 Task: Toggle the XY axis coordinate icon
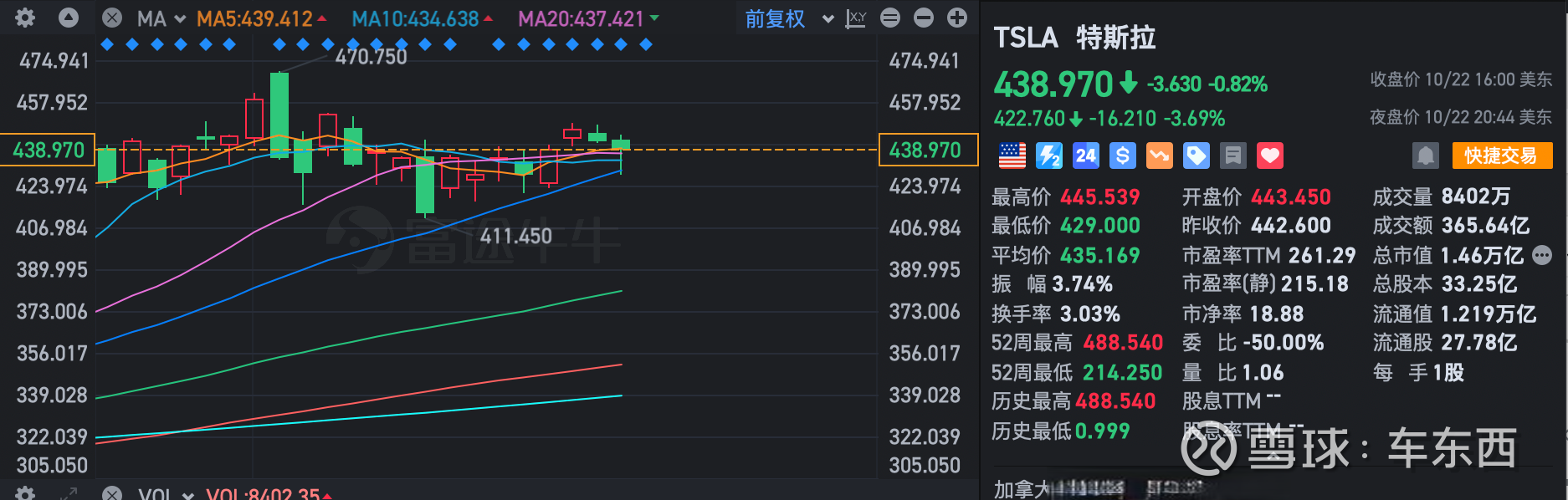[x=856, y=18]
